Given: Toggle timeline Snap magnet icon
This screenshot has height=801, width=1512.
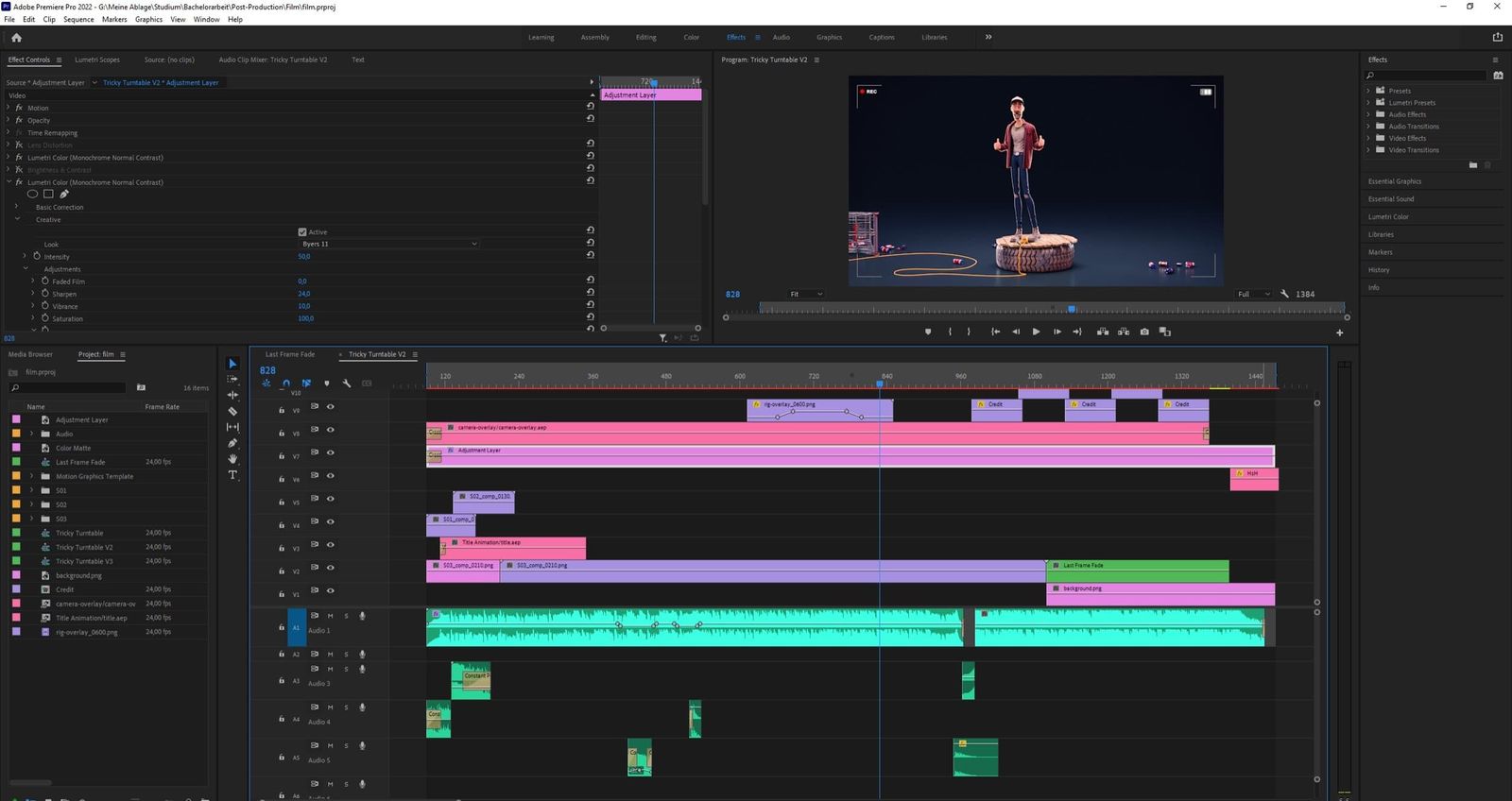Looking at the screenshot, I should click(x=286, y=383).
